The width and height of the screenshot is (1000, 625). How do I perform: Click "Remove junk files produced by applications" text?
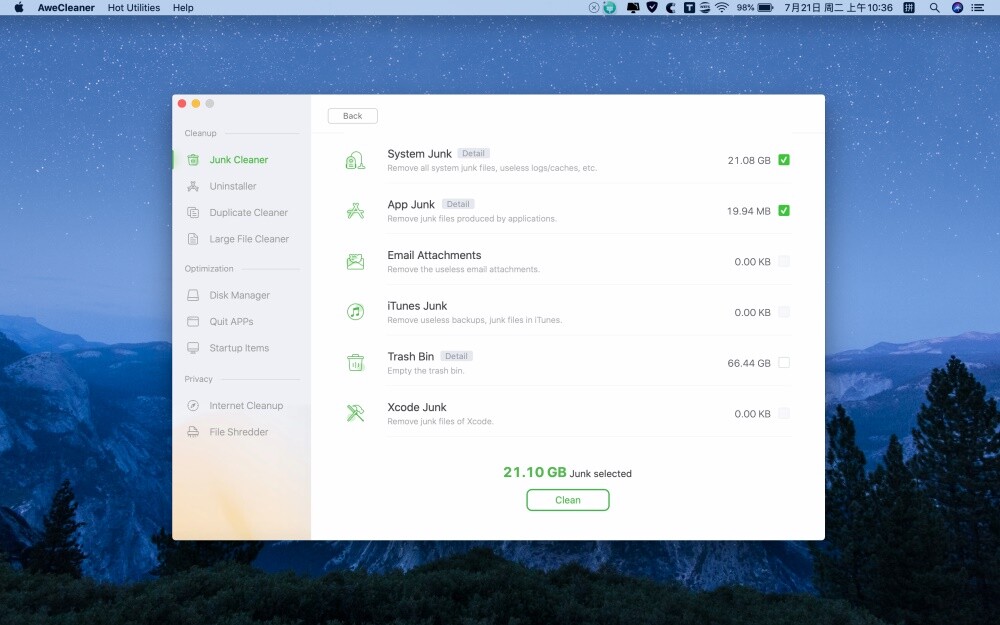(472, 219)
